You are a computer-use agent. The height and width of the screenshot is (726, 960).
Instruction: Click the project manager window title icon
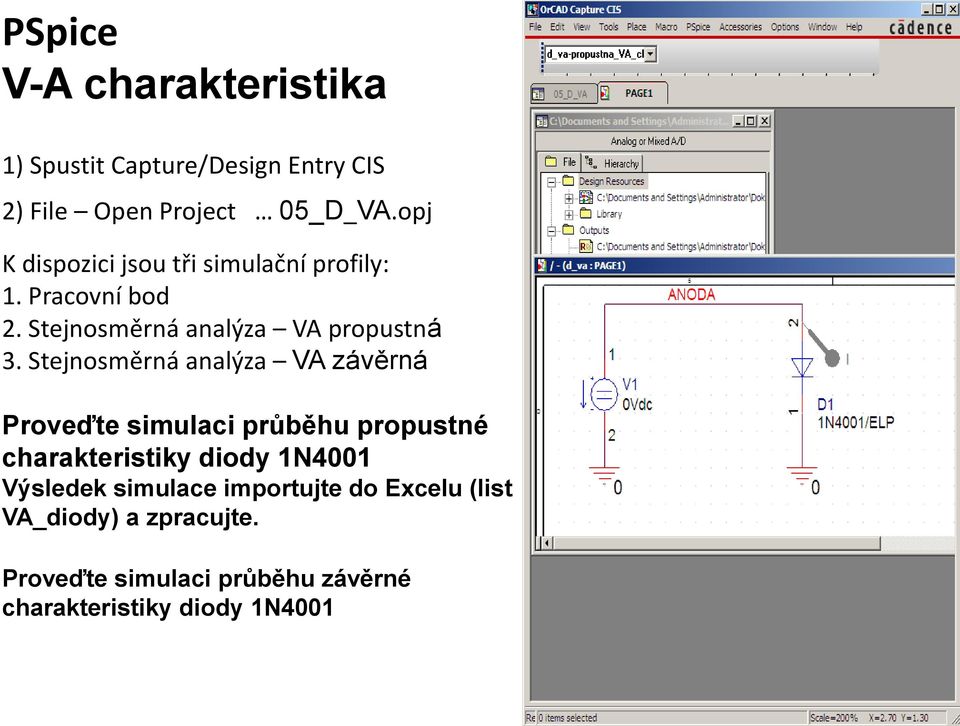542,121
